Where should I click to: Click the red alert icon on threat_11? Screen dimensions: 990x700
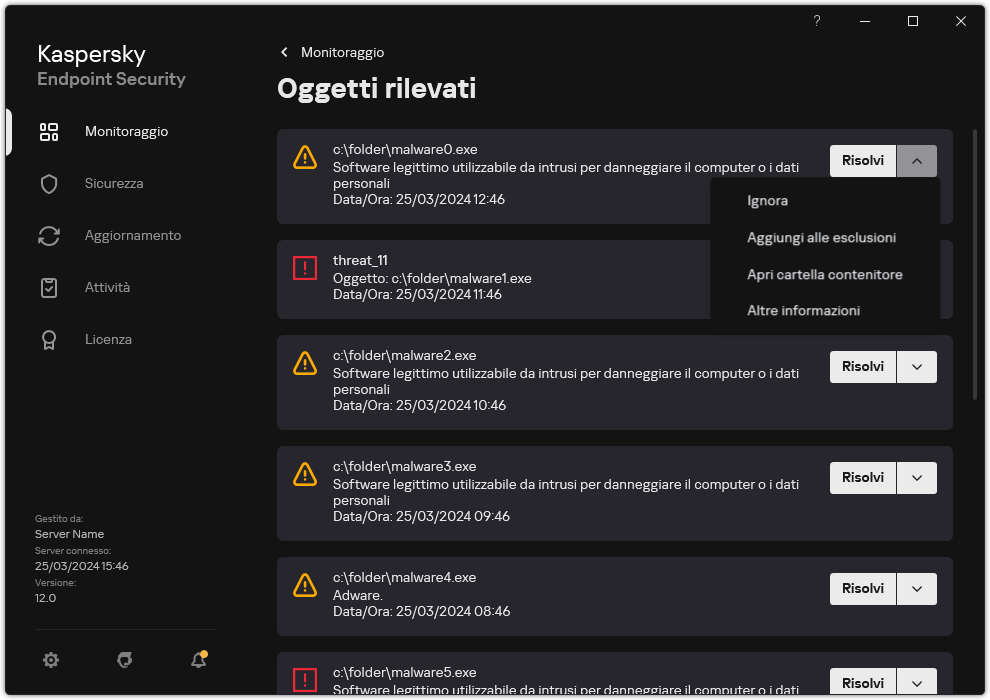[305, 267]
